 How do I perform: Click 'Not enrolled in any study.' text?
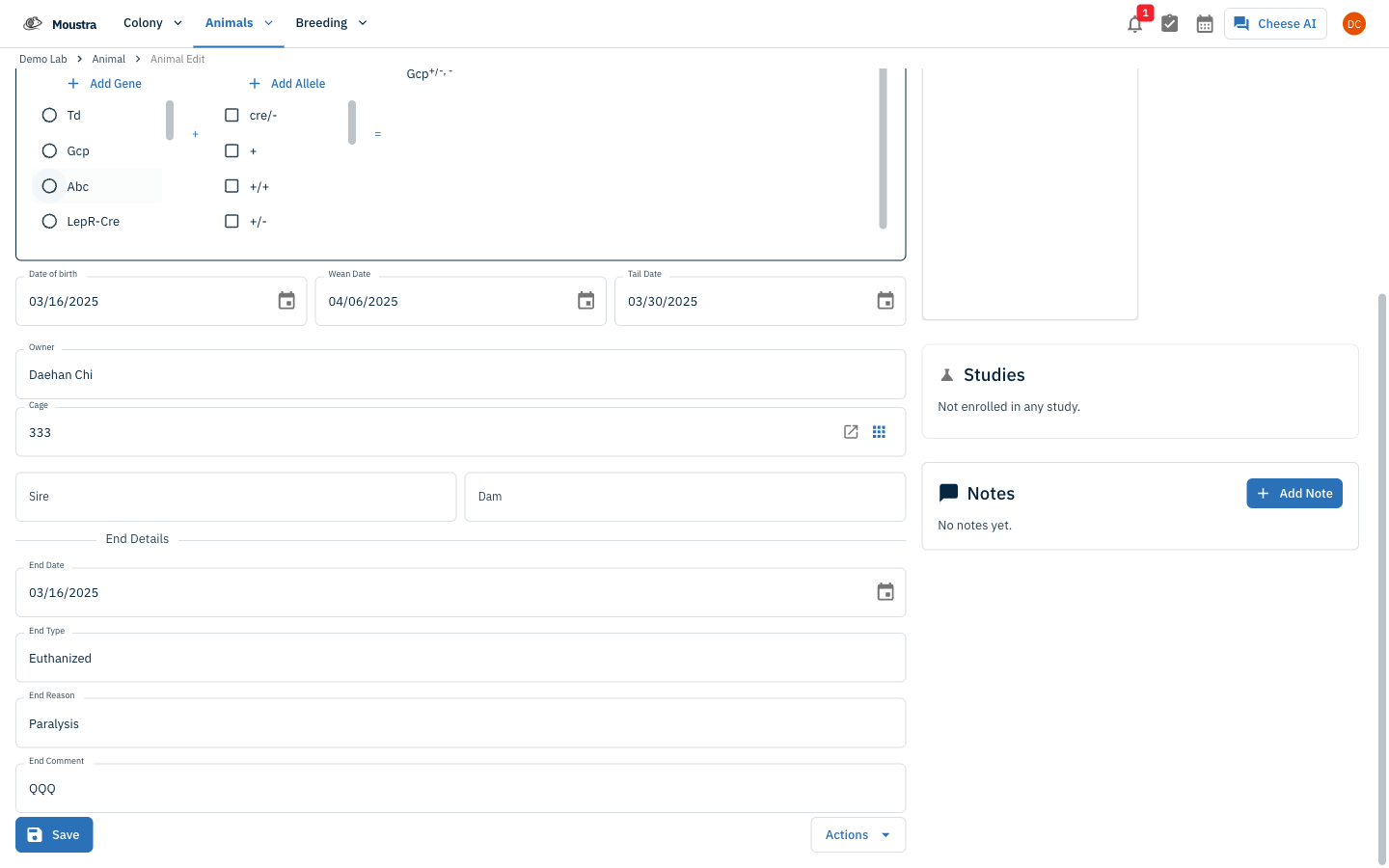point(1009,407)
